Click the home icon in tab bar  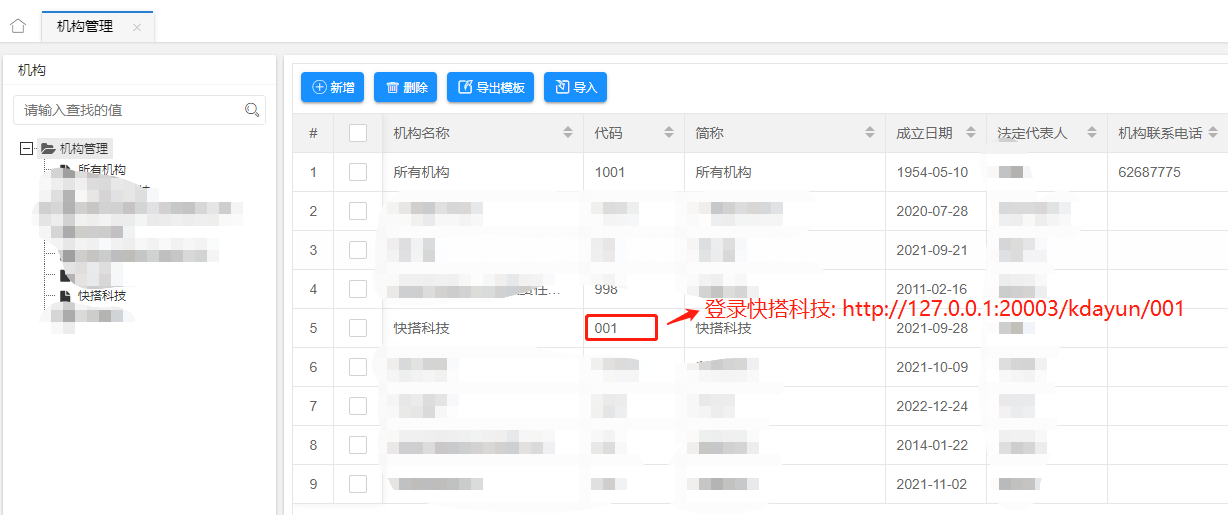17,26
